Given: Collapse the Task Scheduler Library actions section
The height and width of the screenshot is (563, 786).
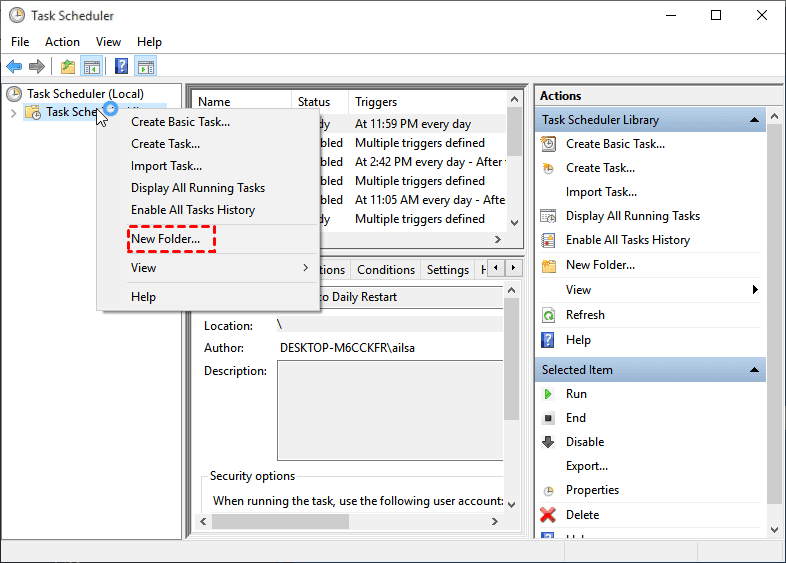Looking at the screenshot, I should 754,120.
